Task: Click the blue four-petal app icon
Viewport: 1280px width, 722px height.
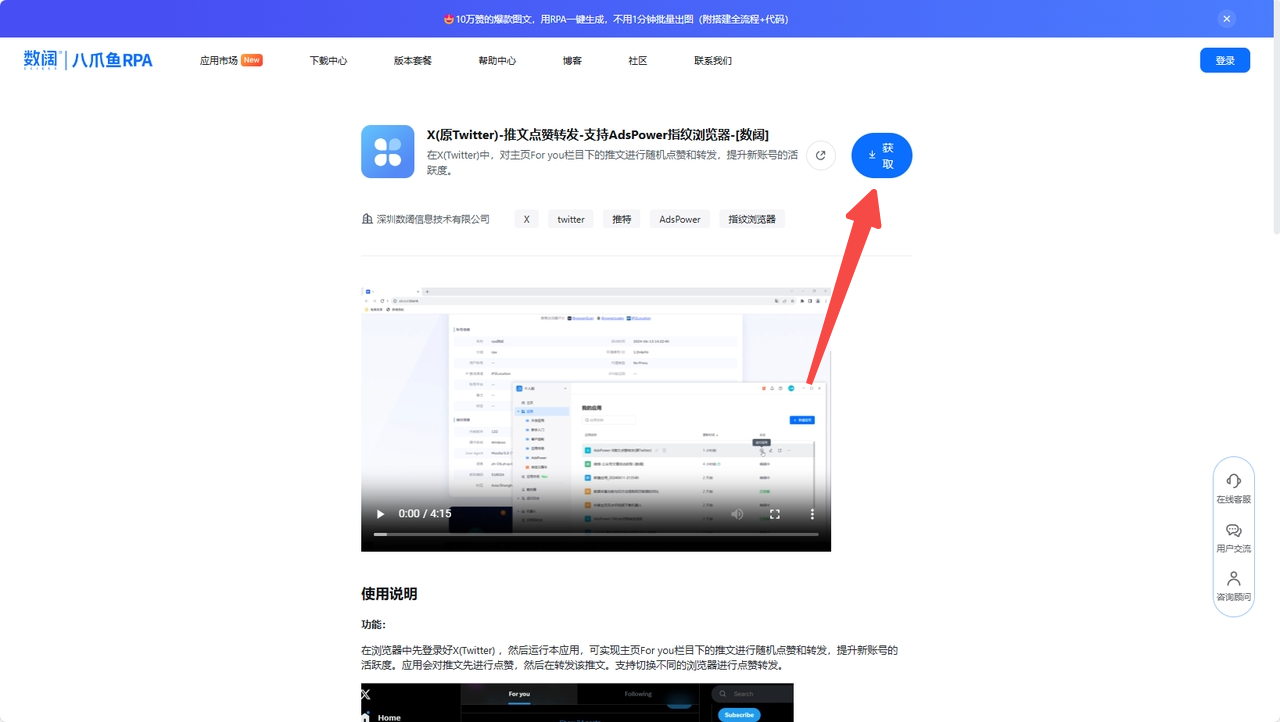Action: [388, 152]
